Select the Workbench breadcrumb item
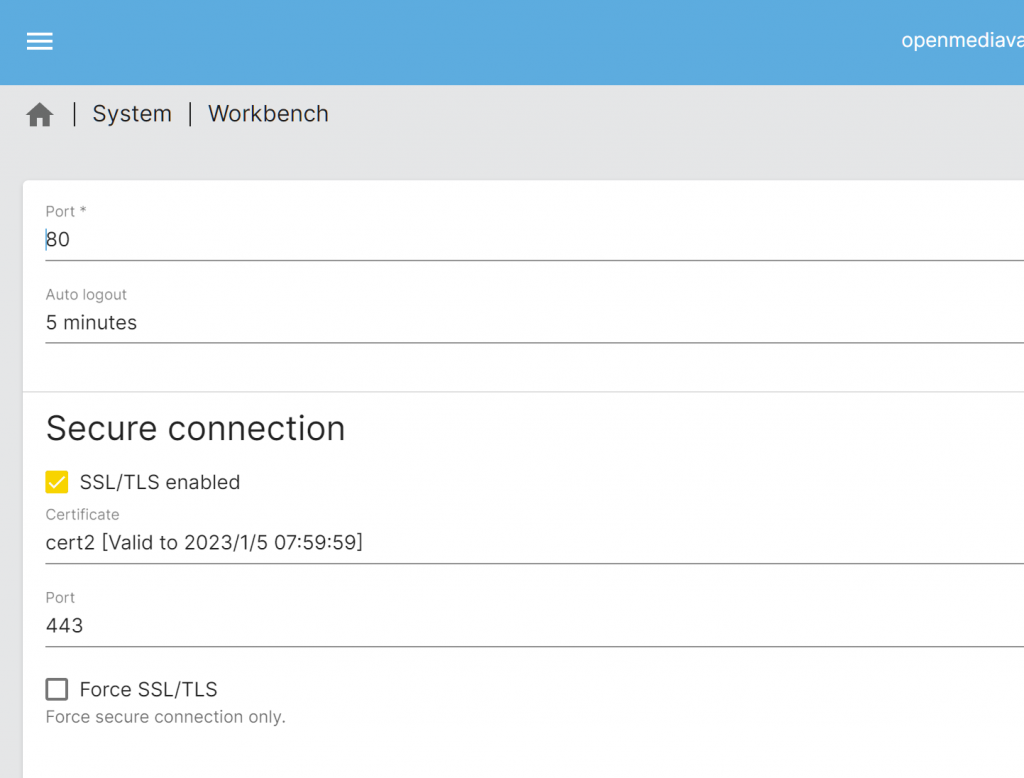 [268, 114]
